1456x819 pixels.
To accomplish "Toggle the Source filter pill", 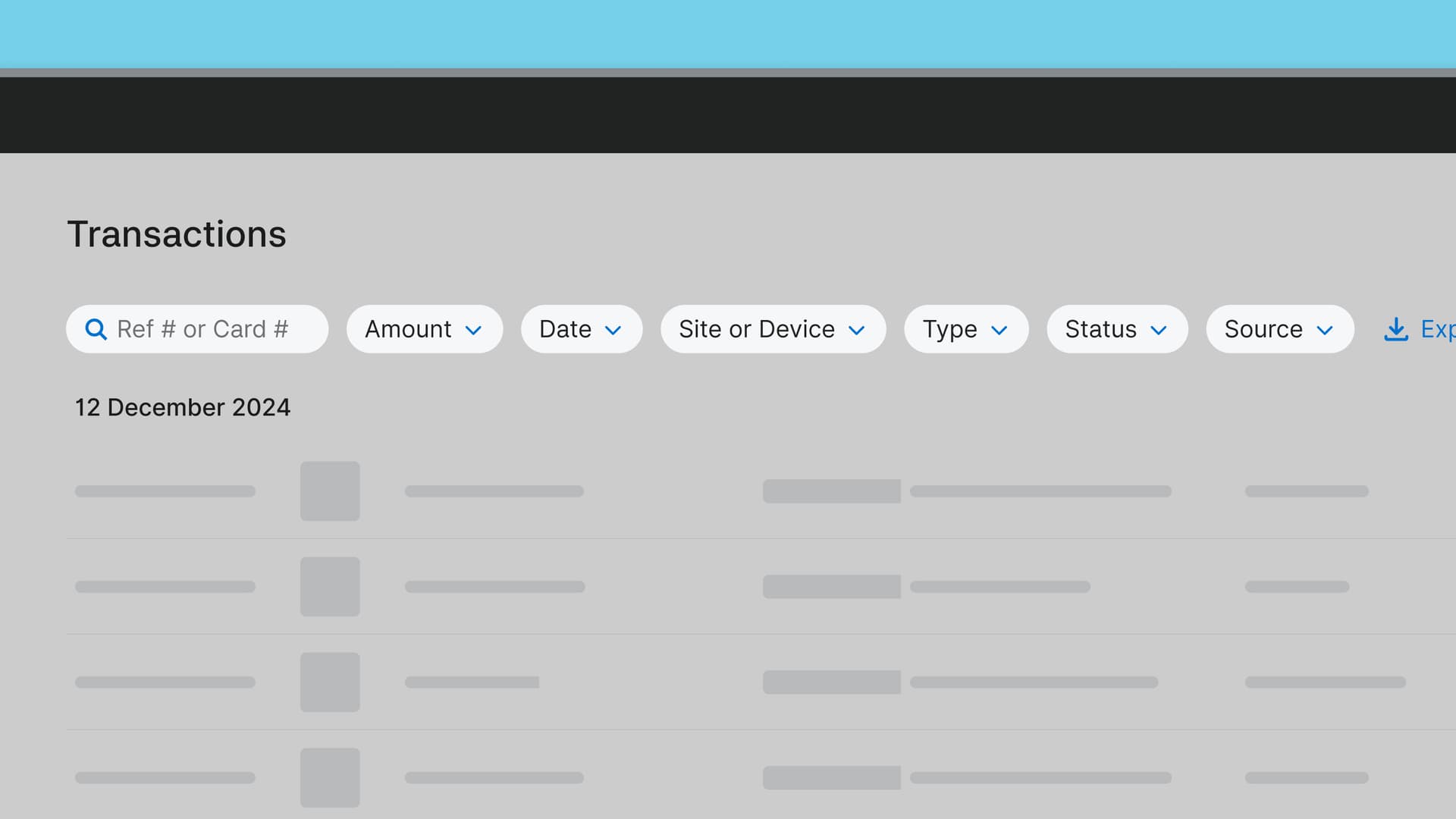I will 1279,329.
